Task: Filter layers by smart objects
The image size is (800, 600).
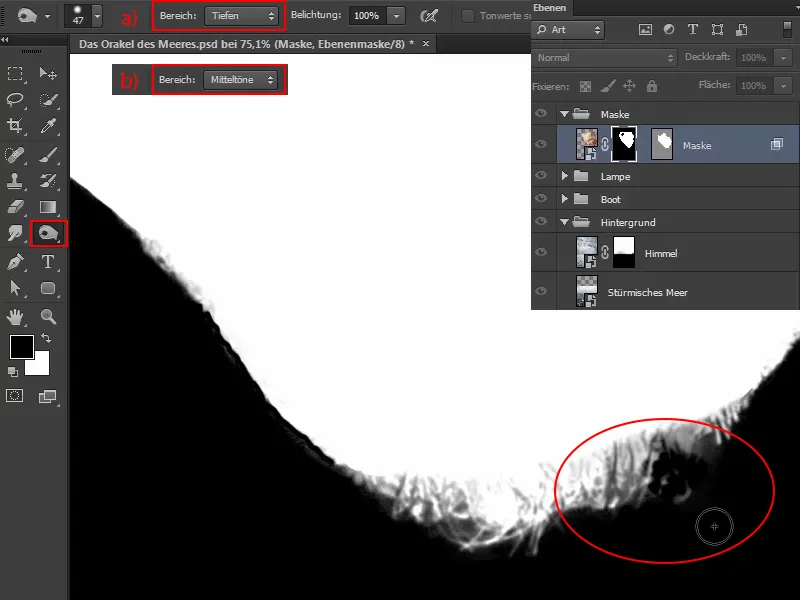Action: 741,30
